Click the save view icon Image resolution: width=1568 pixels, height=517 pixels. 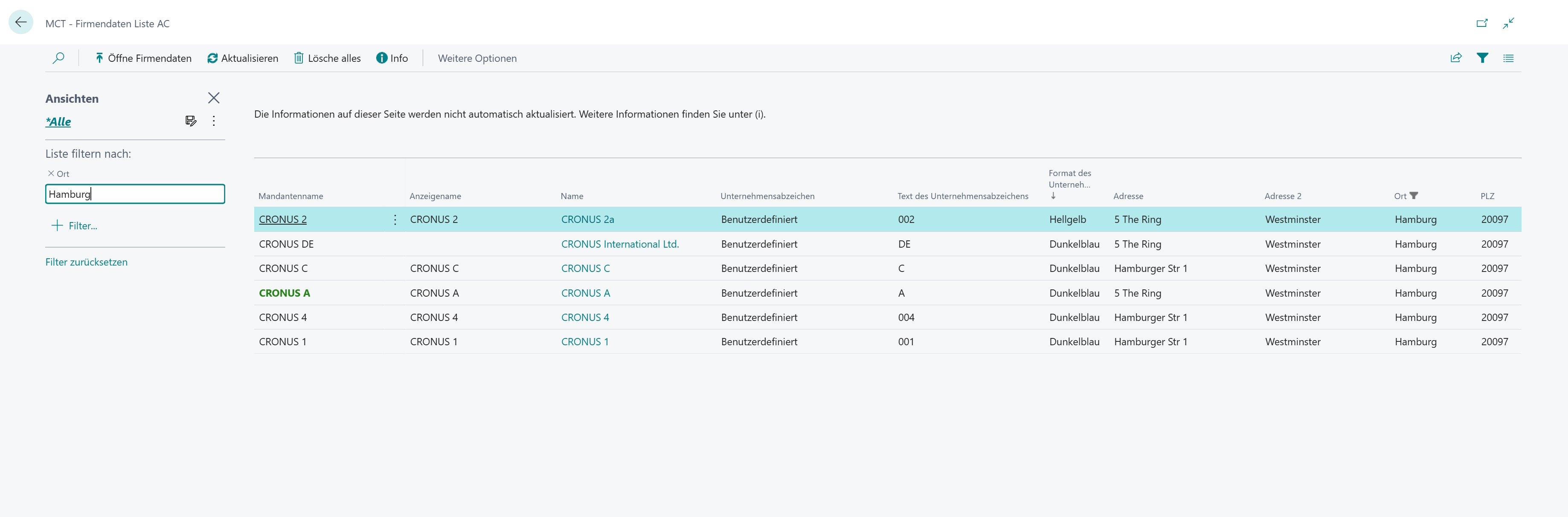191,121
